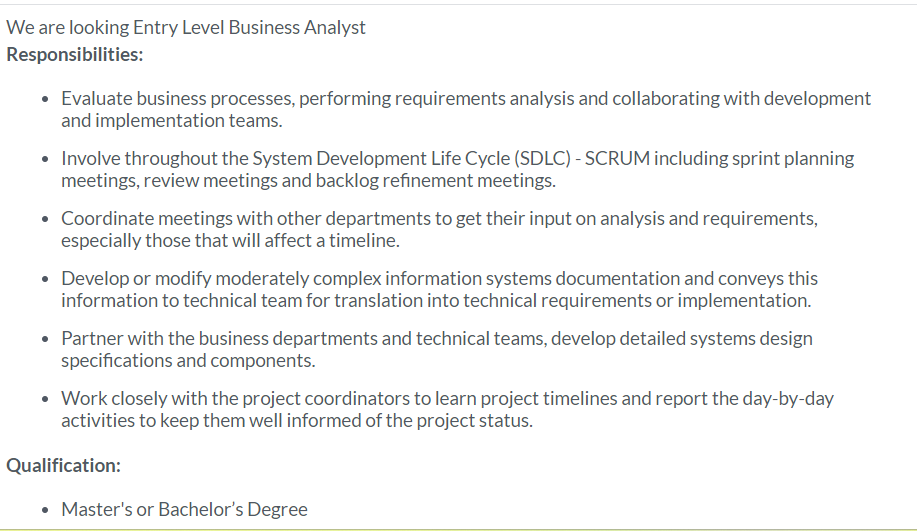Click 'We are looking Entry Level Business Analyst' line
The height and width of the screenshot is (531, 917).
tap(186, 27)
